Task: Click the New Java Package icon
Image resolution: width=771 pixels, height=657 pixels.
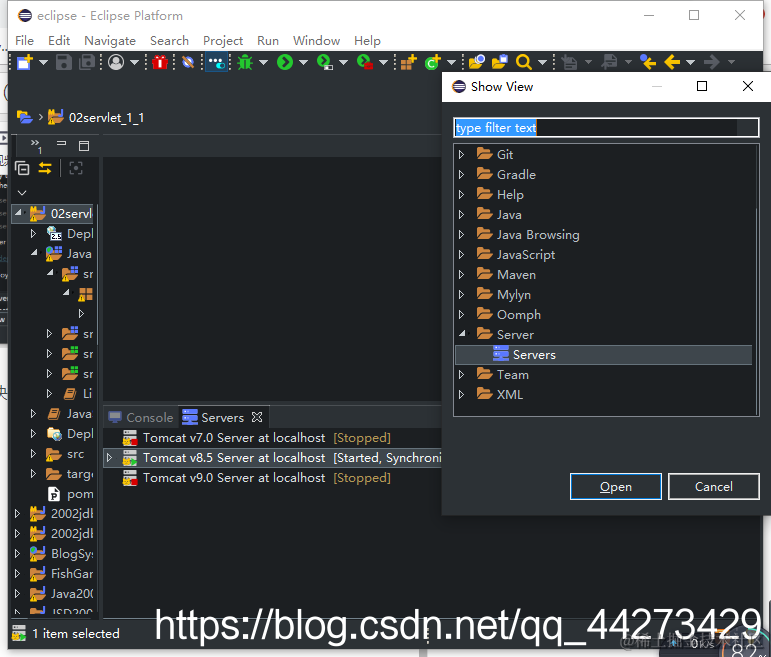Action: 408,62
